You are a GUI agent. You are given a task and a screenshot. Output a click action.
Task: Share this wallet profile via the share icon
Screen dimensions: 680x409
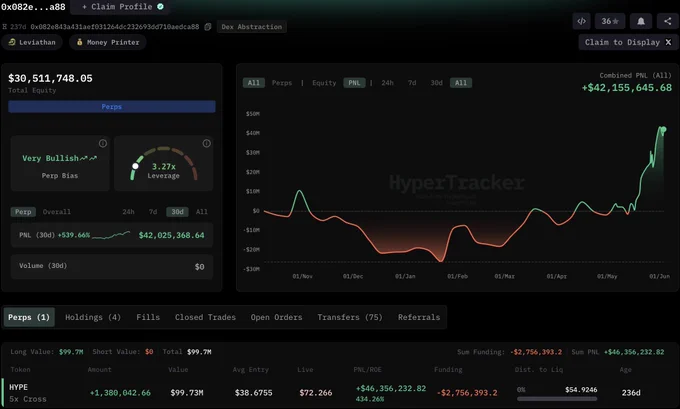(668, 21)
